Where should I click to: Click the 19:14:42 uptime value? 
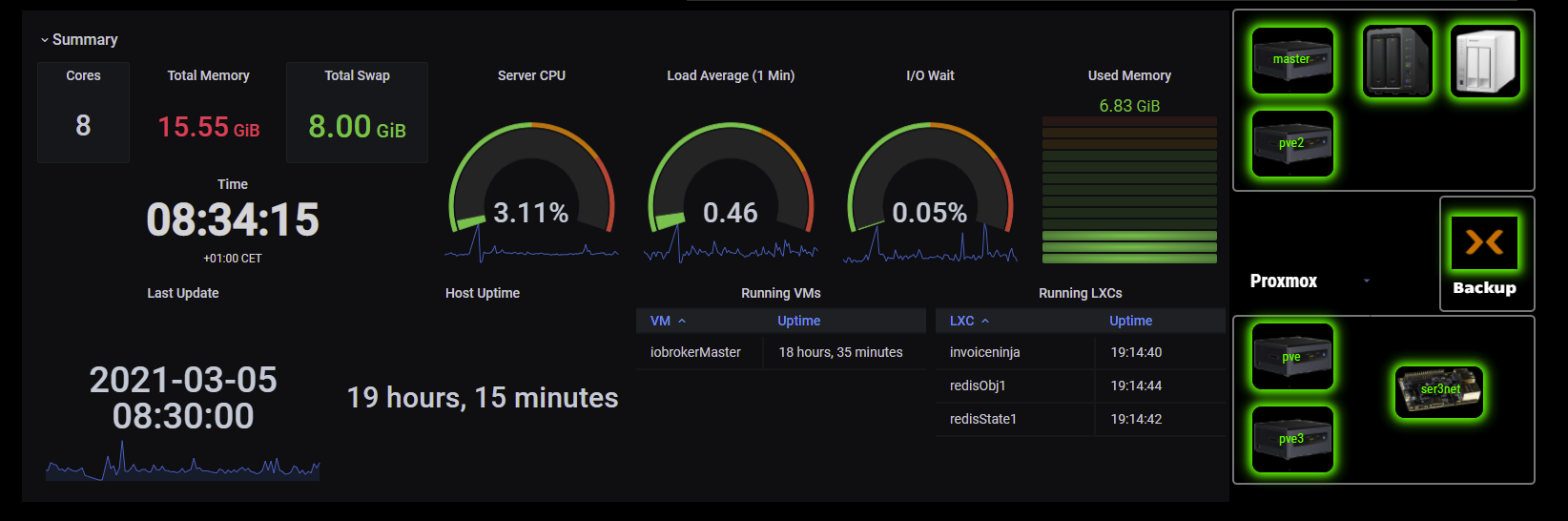[1136, 419]
